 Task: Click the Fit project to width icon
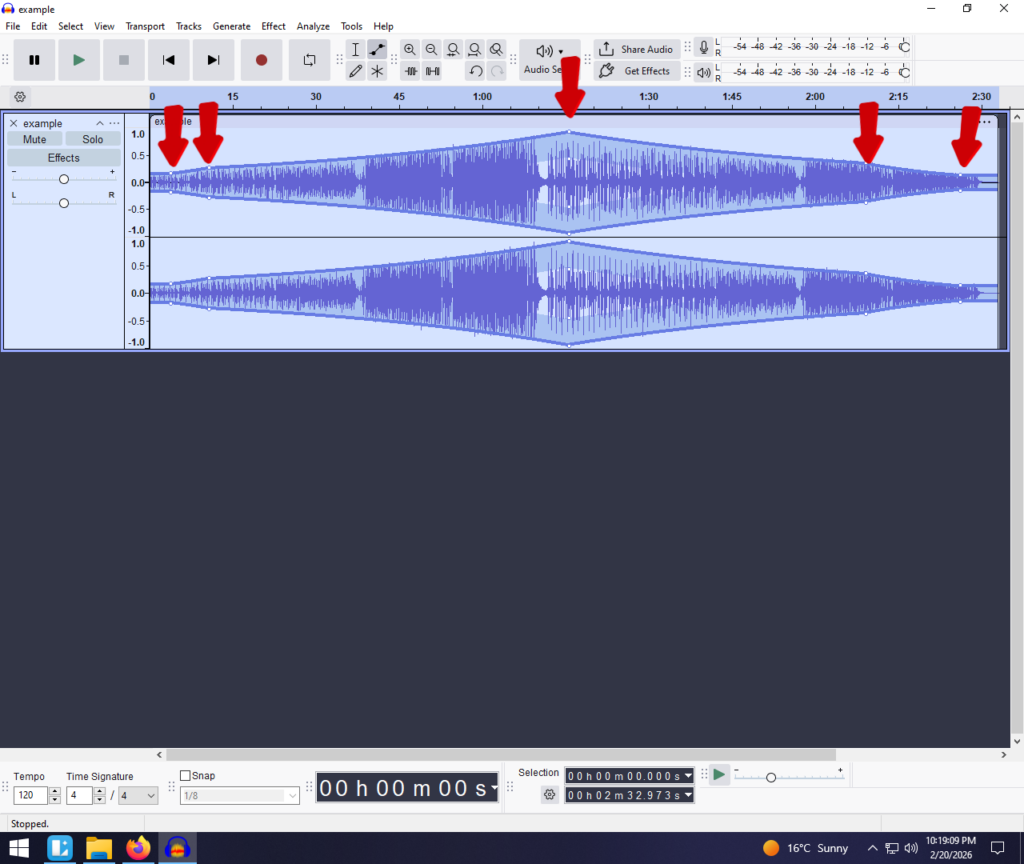pos(475,49)
